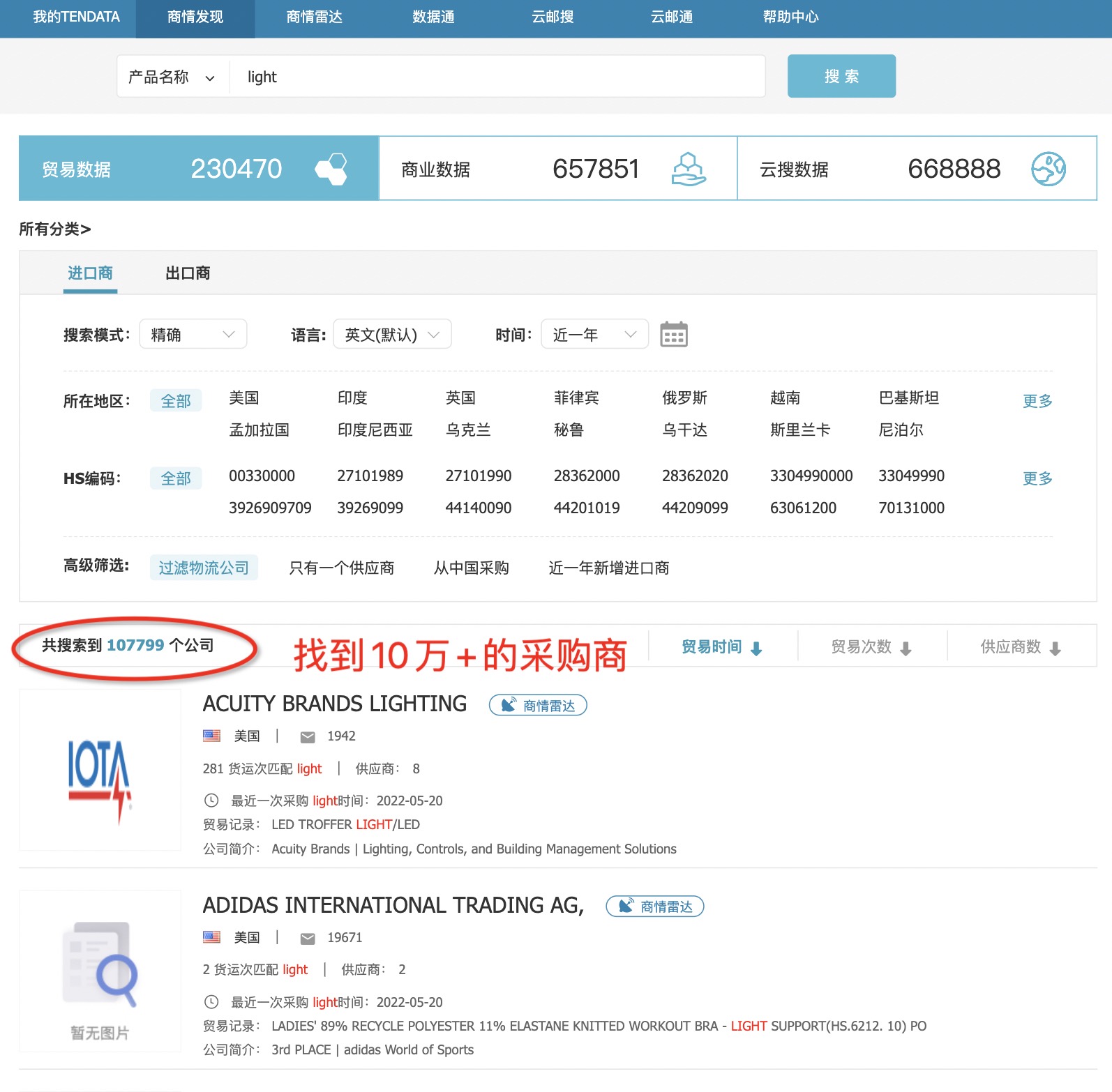Filter by HS code 70131000
The width and height of the screenshot is (1112, 1092).
click(x=911, y=508)
